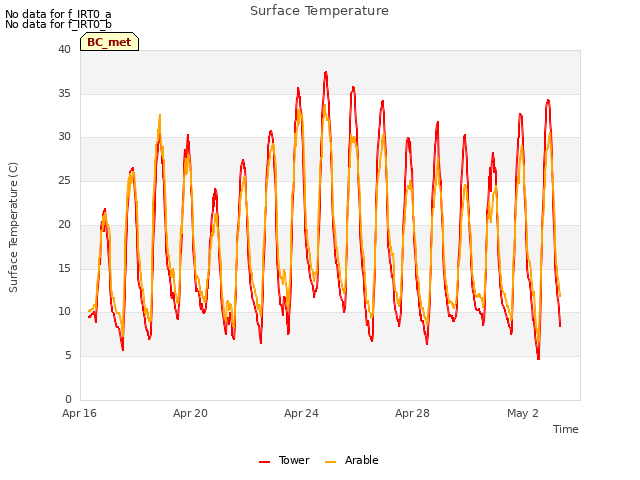Click the Surface Temperature chart title
Viewport: 640px width, 480px height.
pyautogui.click(x=319, y=11)
